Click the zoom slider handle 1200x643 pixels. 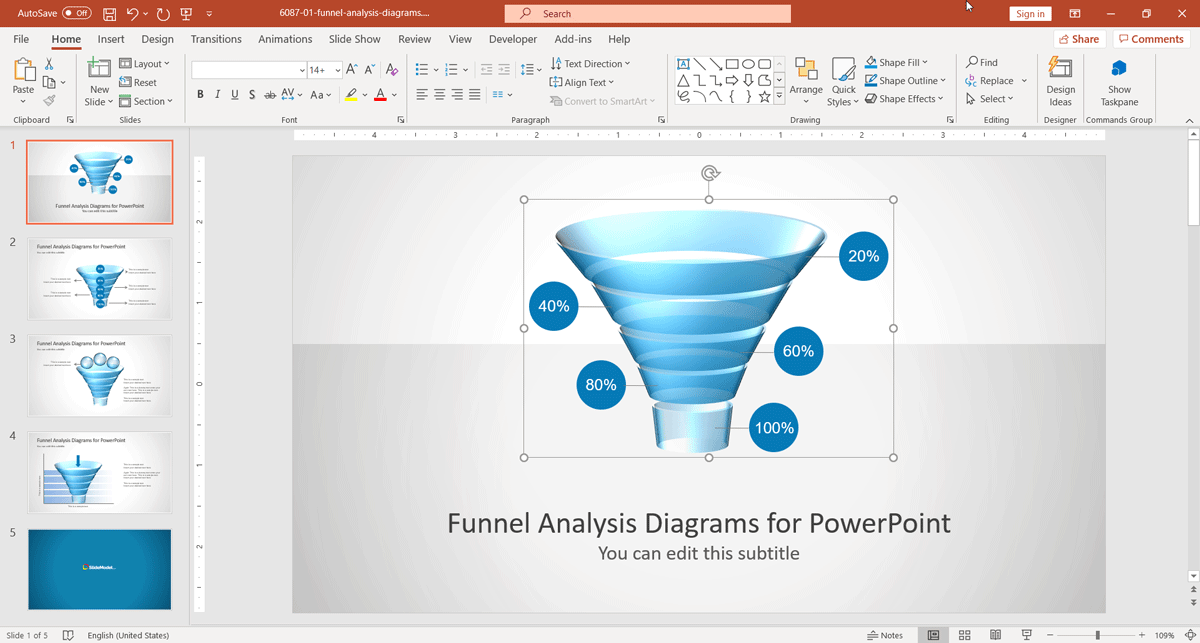pos(1097,635)
